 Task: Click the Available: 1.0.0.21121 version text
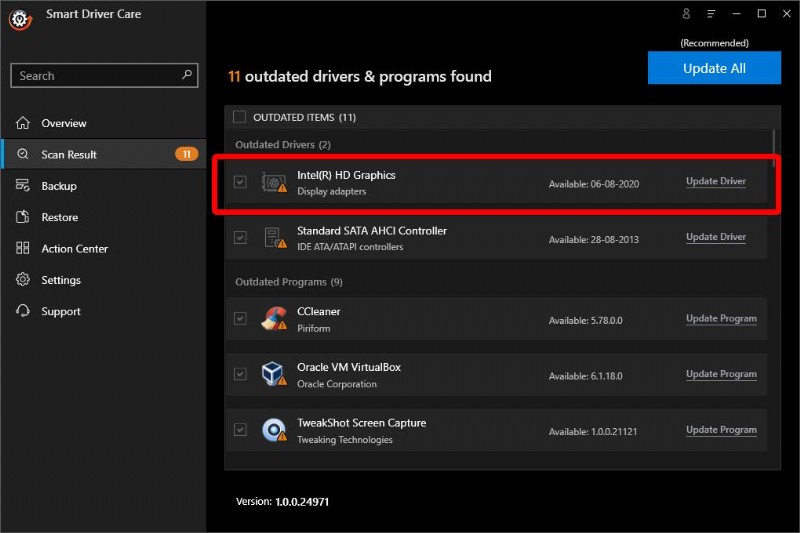click(592, 432)
